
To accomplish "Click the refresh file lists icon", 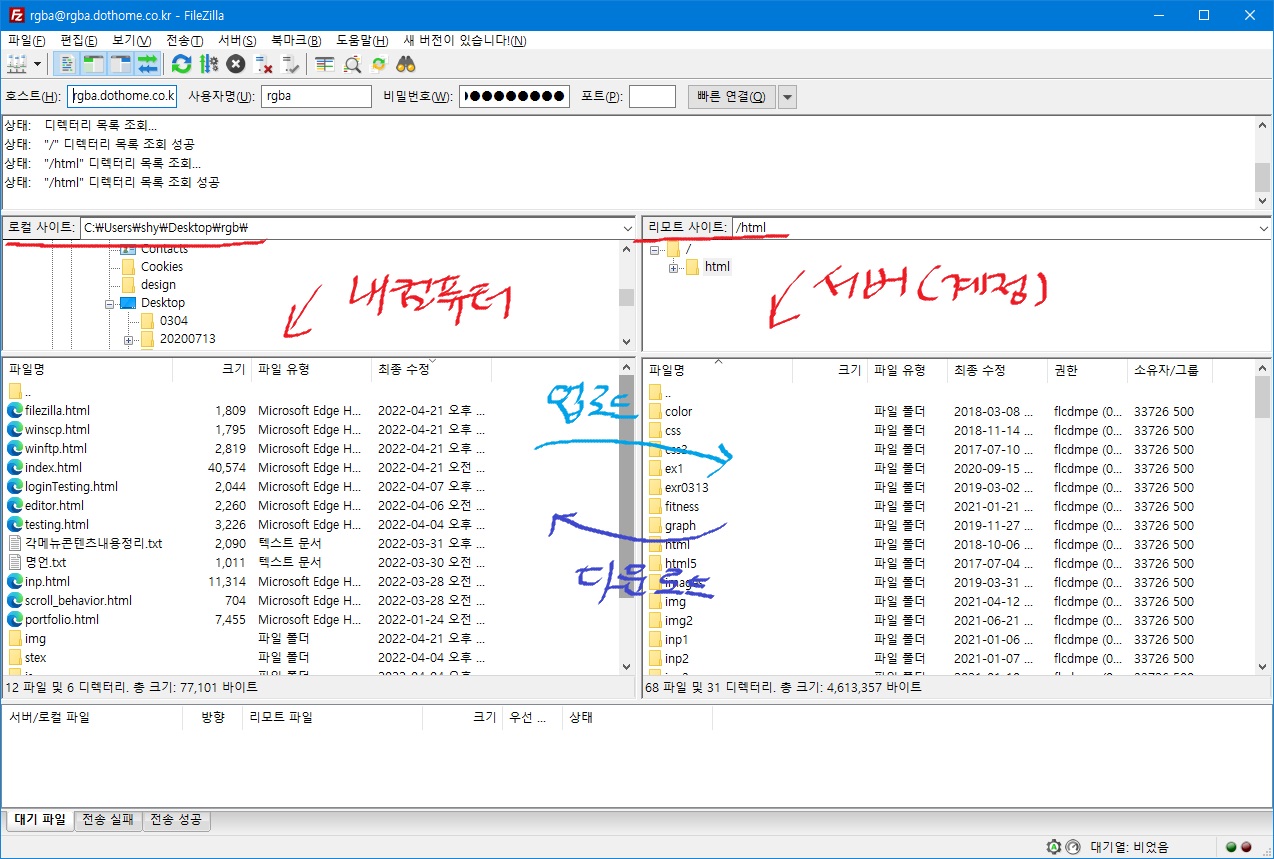I will pyautogui.click(x=181, y=64).
